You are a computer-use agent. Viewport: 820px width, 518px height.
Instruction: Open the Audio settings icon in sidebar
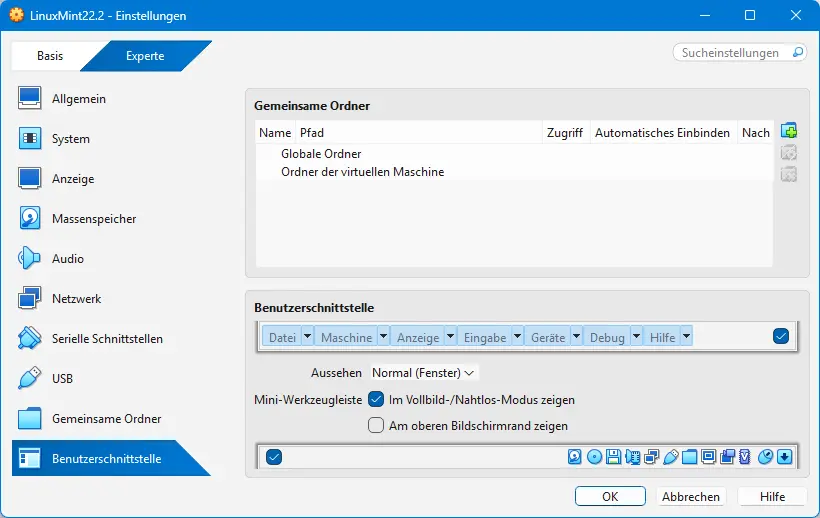[x=30, y=259]
